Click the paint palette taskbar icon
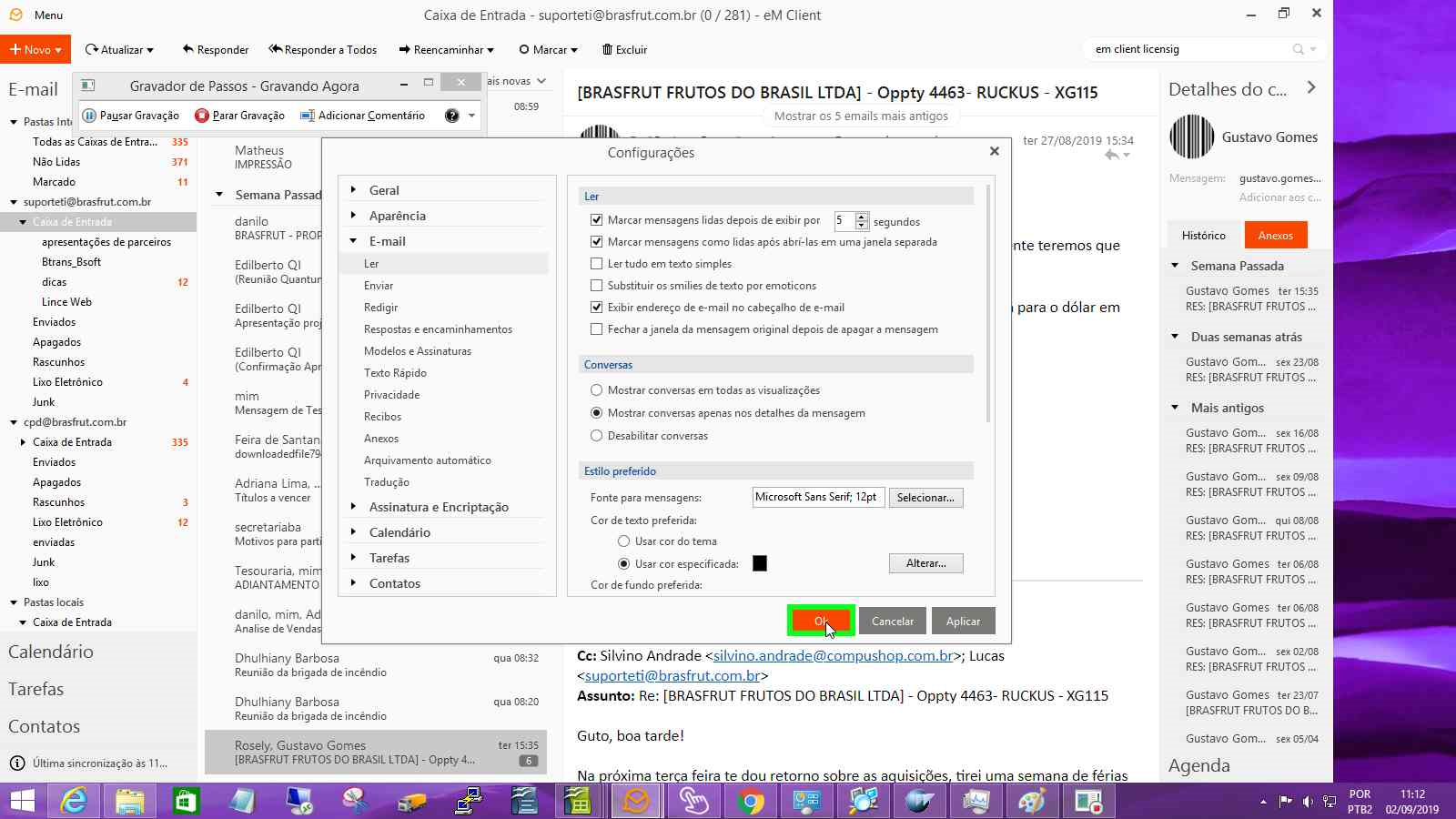 (1032, 801)
